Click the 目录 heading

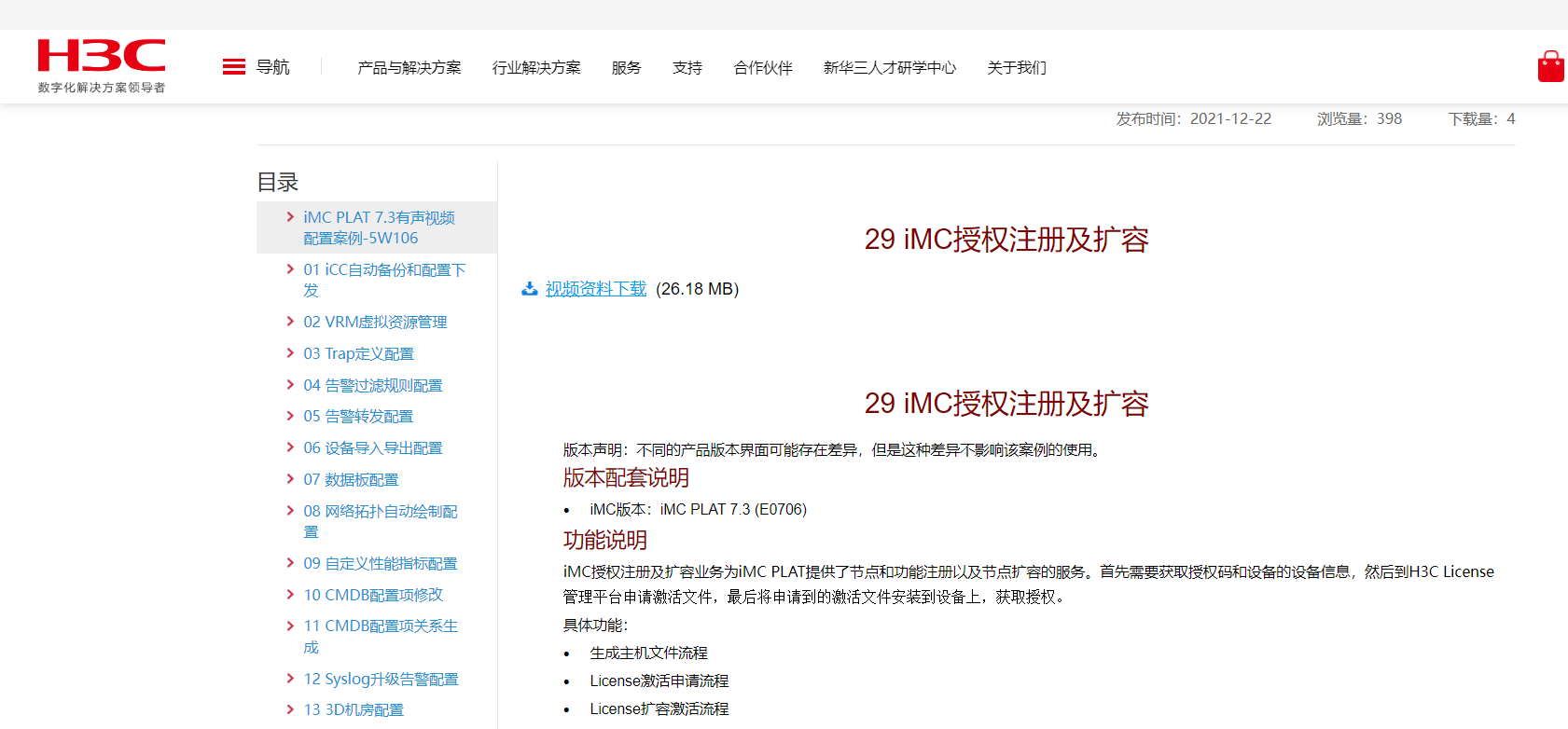coord(278,183)
